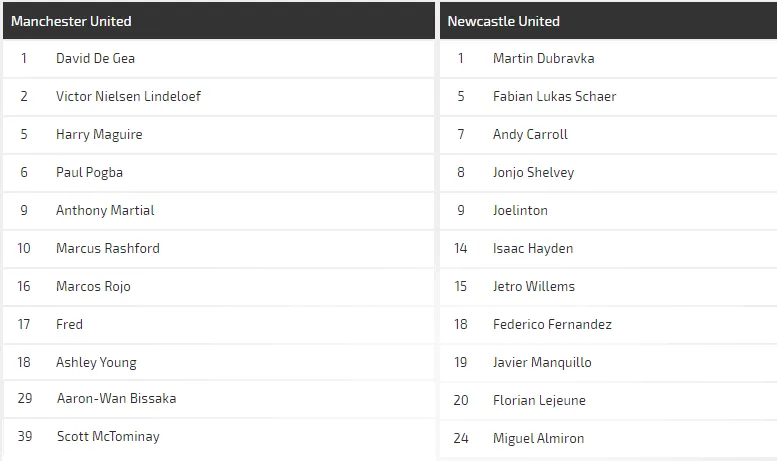Click Marcus Rashford's name
This screenshot has height=461, width=777.
coord(107,248)
